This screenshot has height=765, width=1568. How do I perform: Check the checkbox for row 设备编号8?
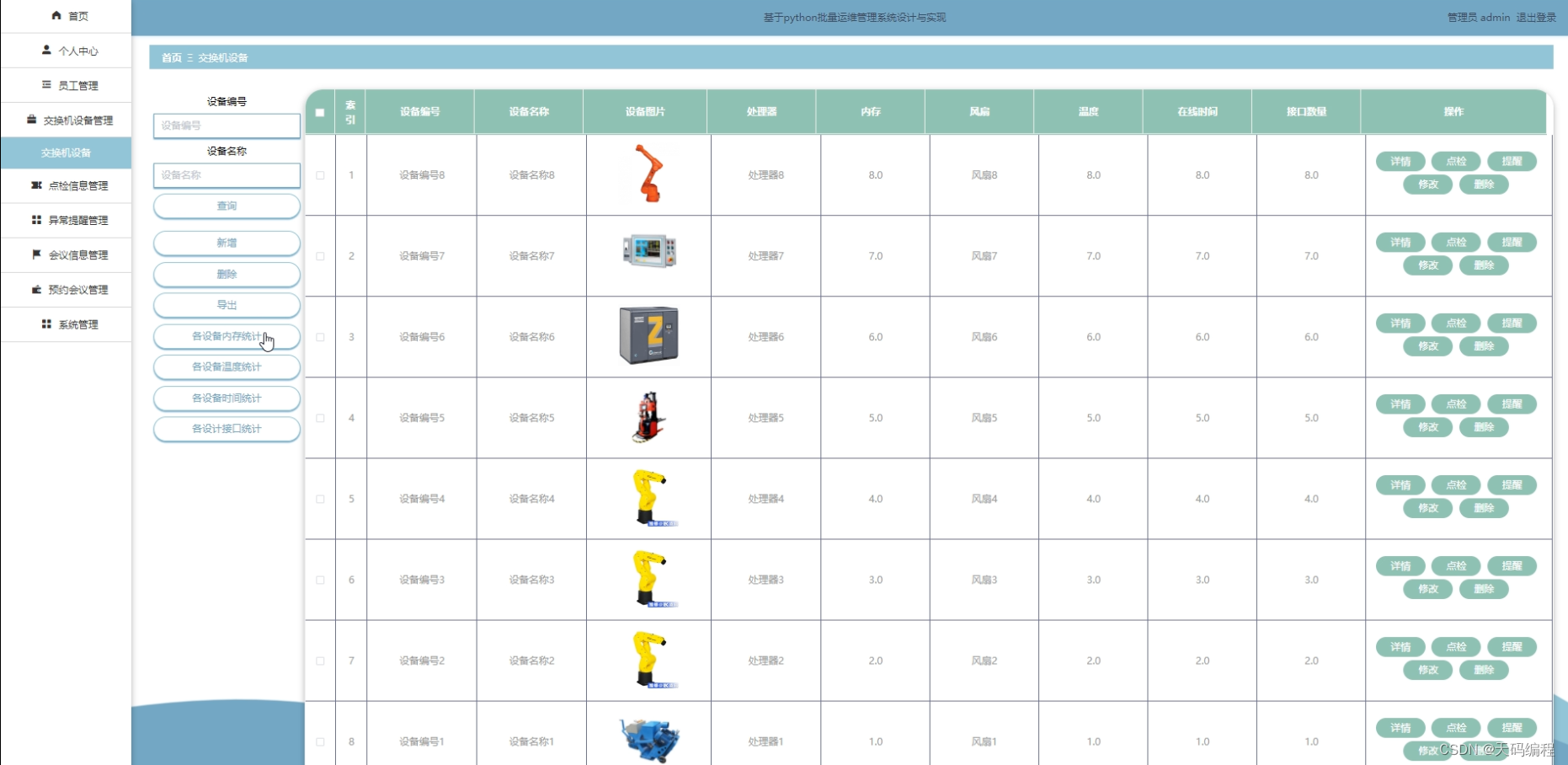click(x=320, y=175)
